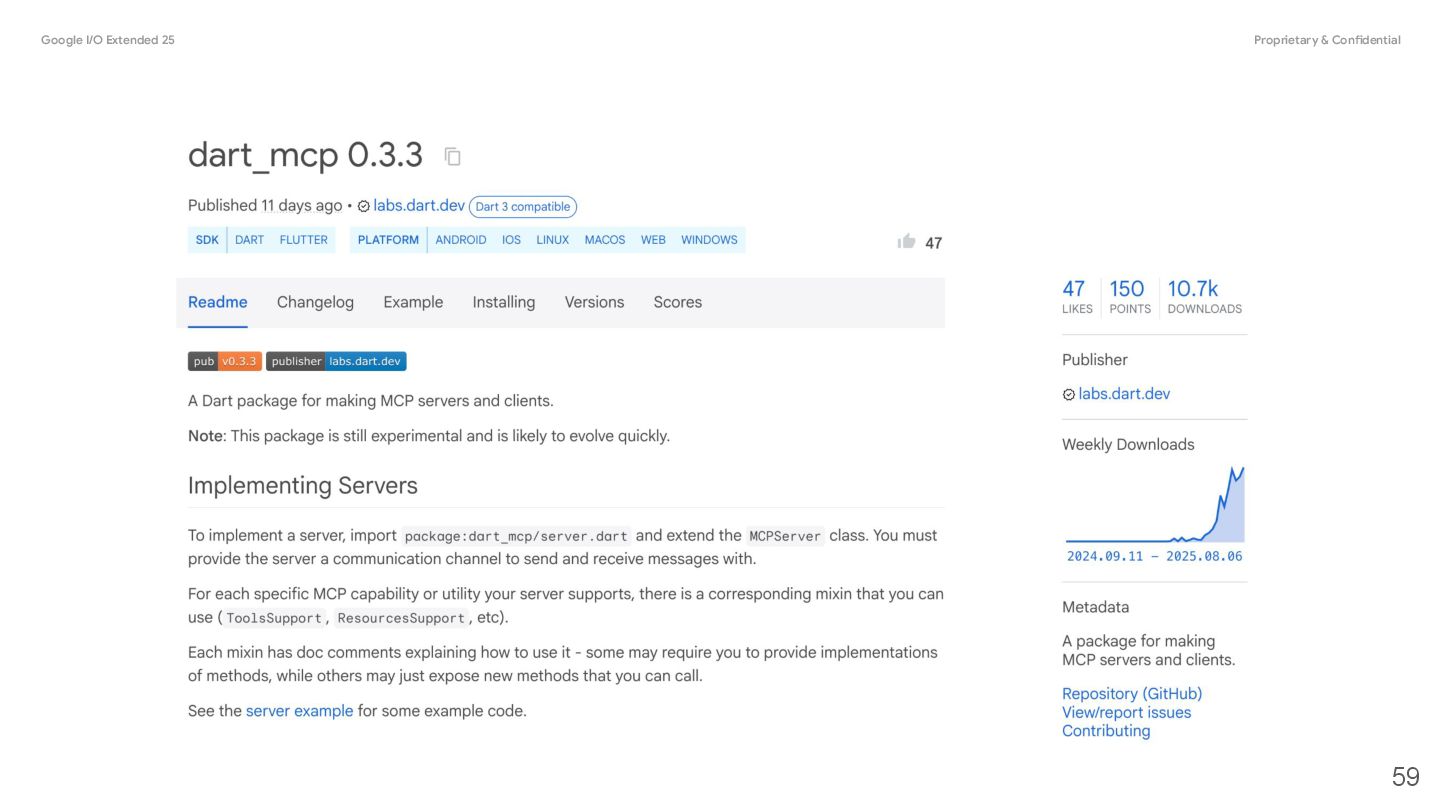Select the MACOS platform tag
This screenshot has height=810, width=1440.
point(605,240)
